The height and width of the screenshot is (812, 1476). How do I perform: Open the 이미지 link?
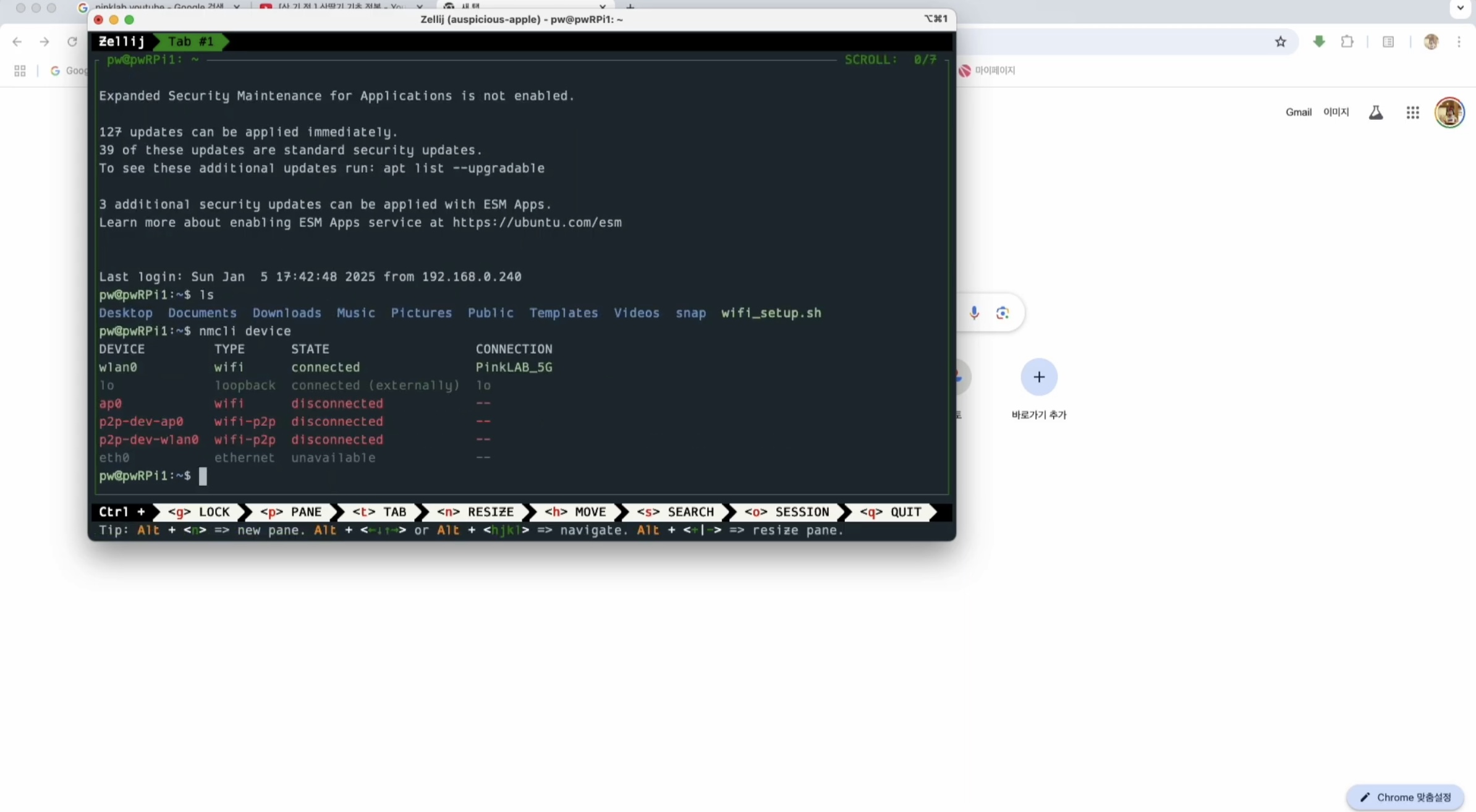coord(1336,112)
